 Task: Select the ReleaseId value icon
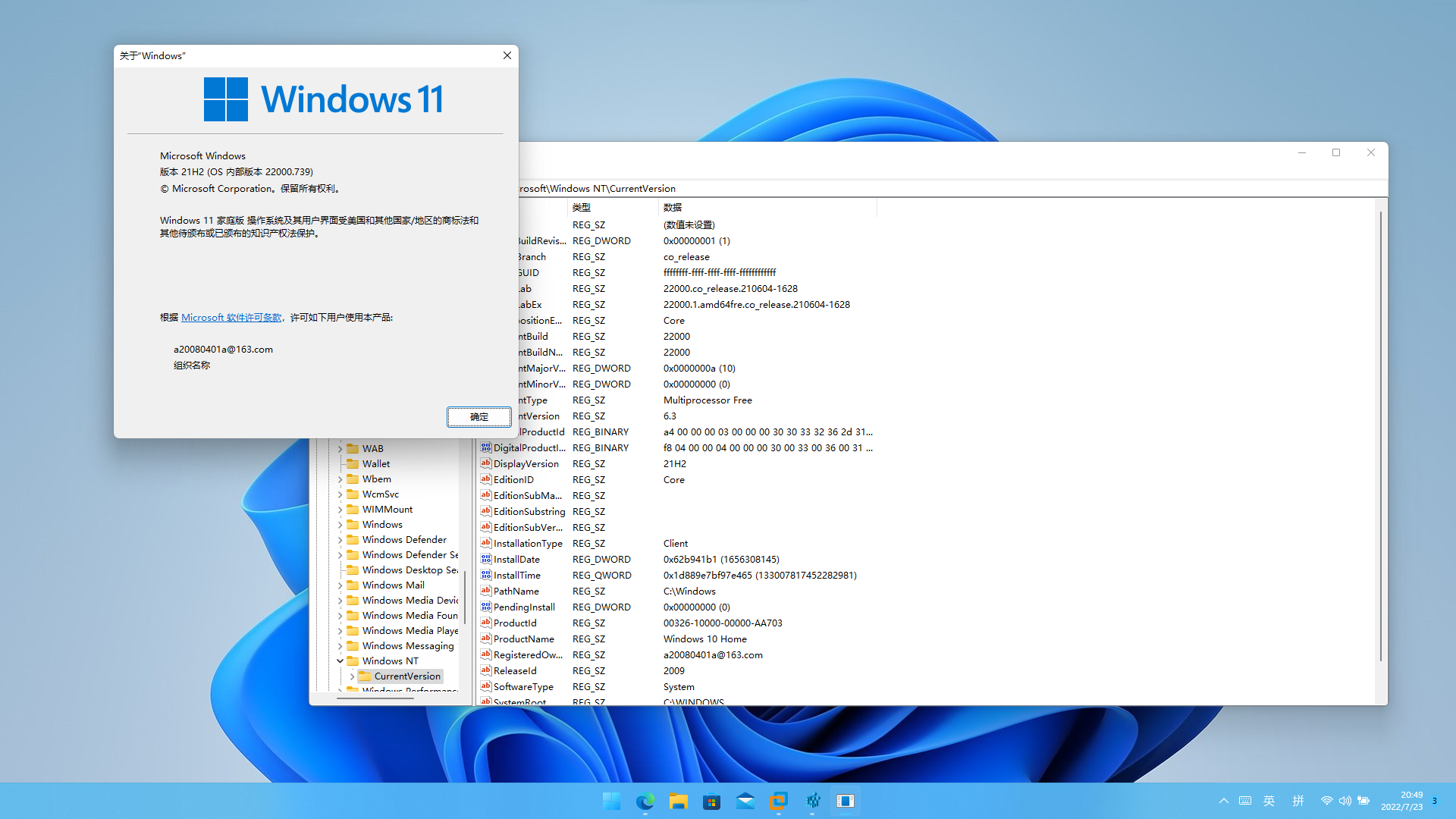(486, 671)
